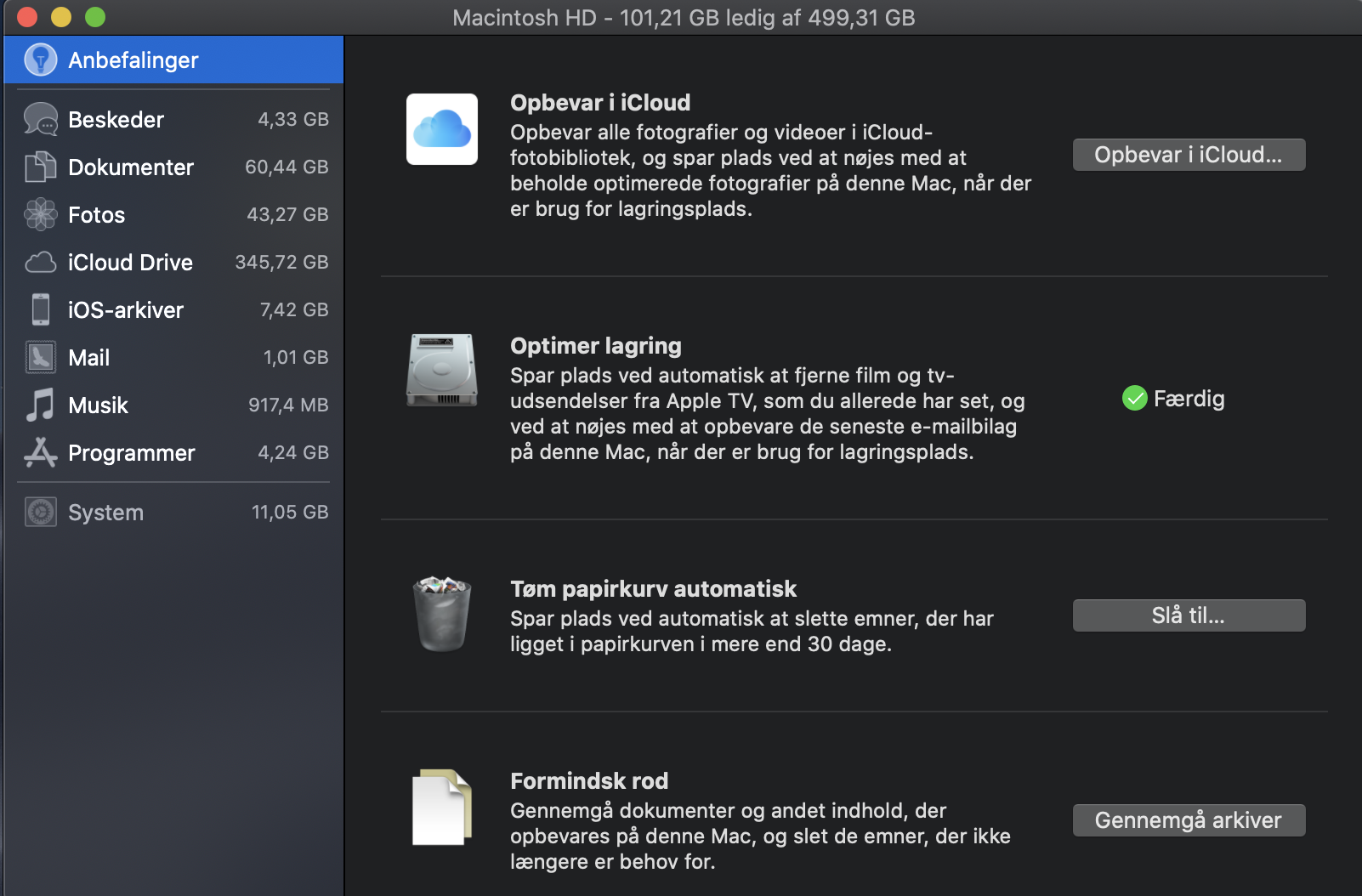Choose Mail in the sidebar list

click(x=173, y=357)
